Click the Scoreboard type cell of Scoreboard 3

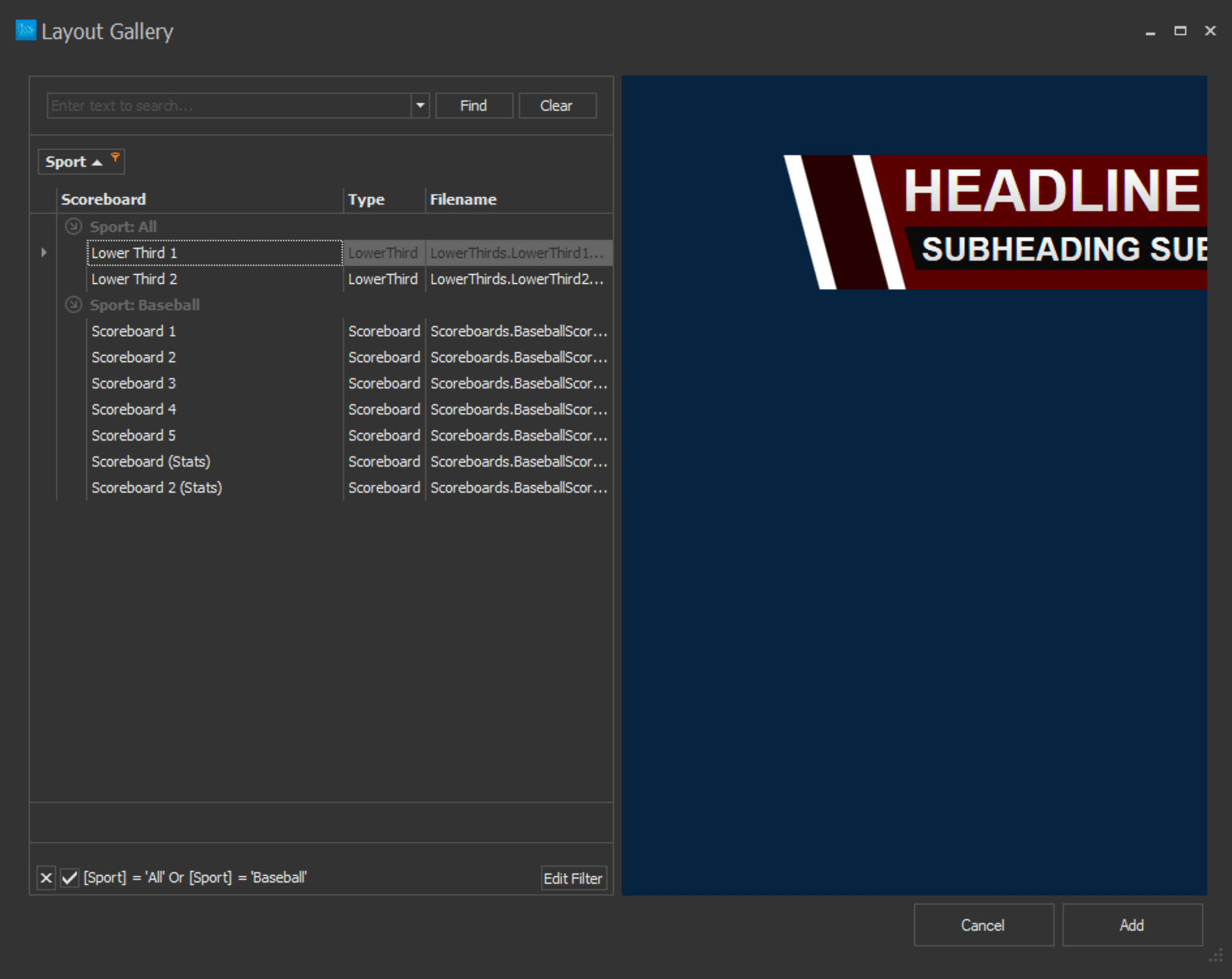point(384,383)
